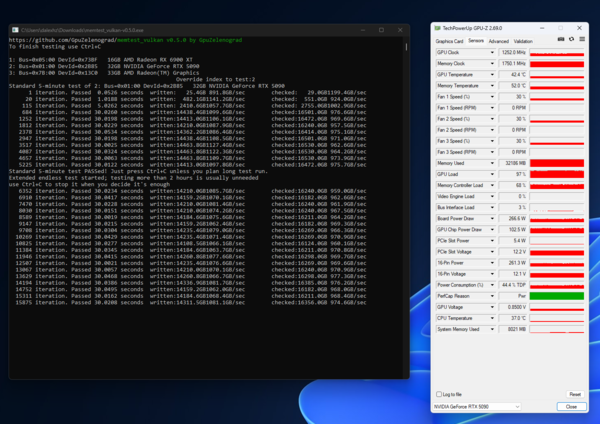
Task: Open the PerfCap Reason dropdown
Action: coord(492,296)
